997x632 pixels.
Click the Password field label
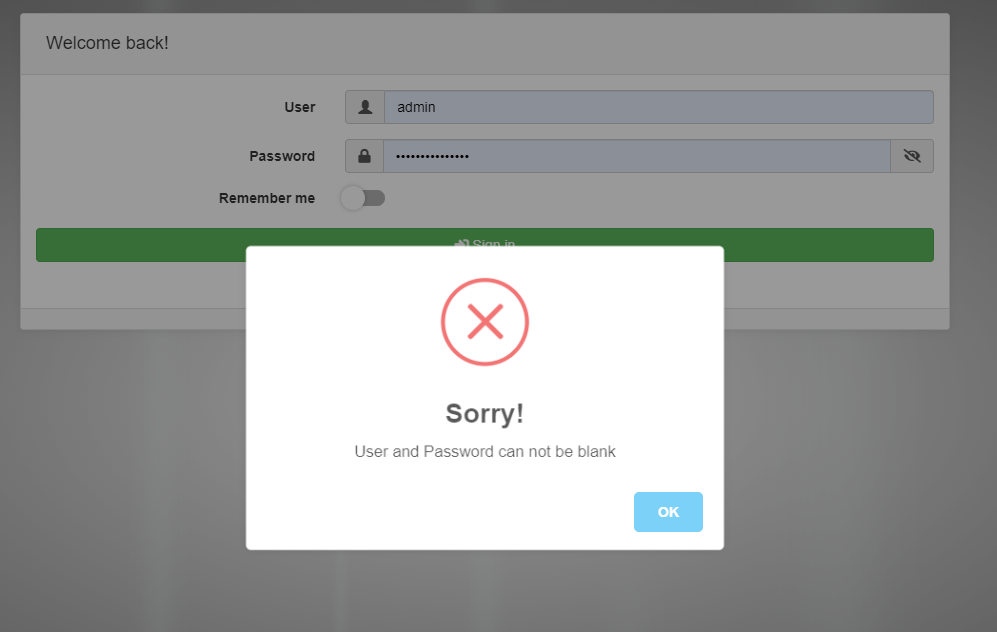coord(282,156)
